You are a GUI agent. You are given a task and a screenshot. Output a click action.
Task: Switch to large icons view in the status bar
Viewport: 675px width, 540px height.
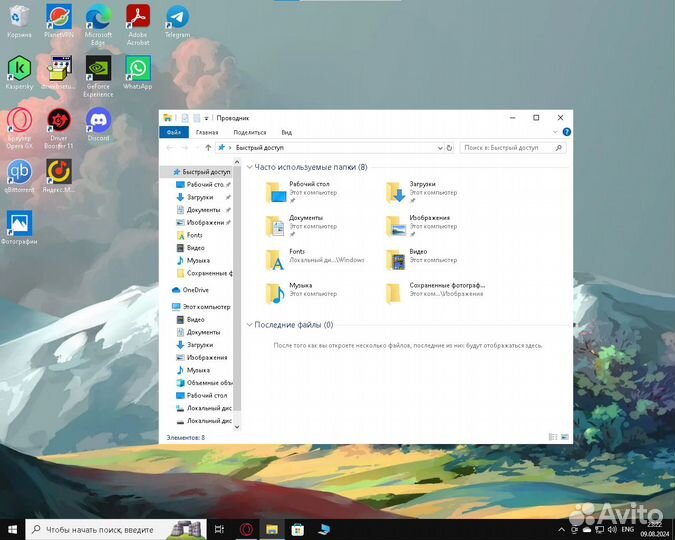click(x=564, y=437)
